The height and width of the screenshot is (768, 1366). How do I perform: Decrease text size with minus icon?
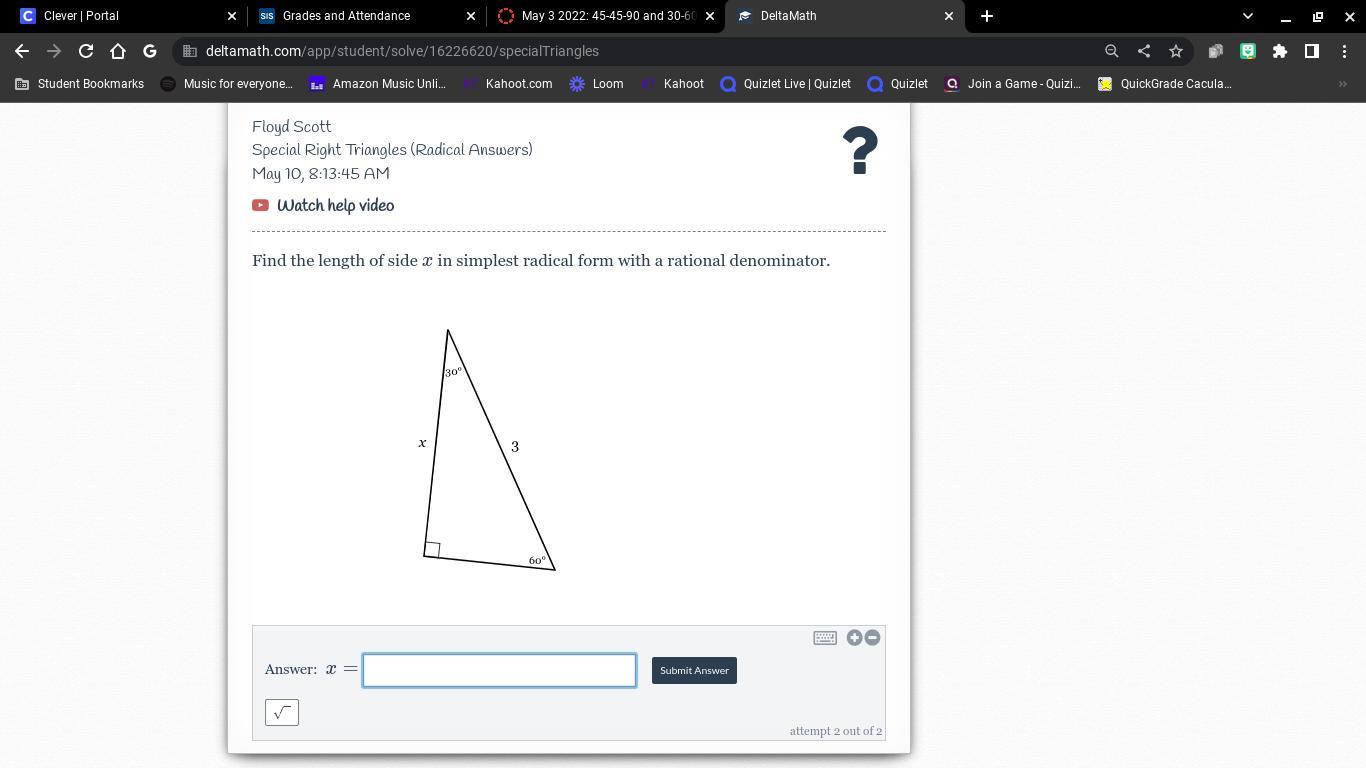pyautogui.click(x=872, y=638)
